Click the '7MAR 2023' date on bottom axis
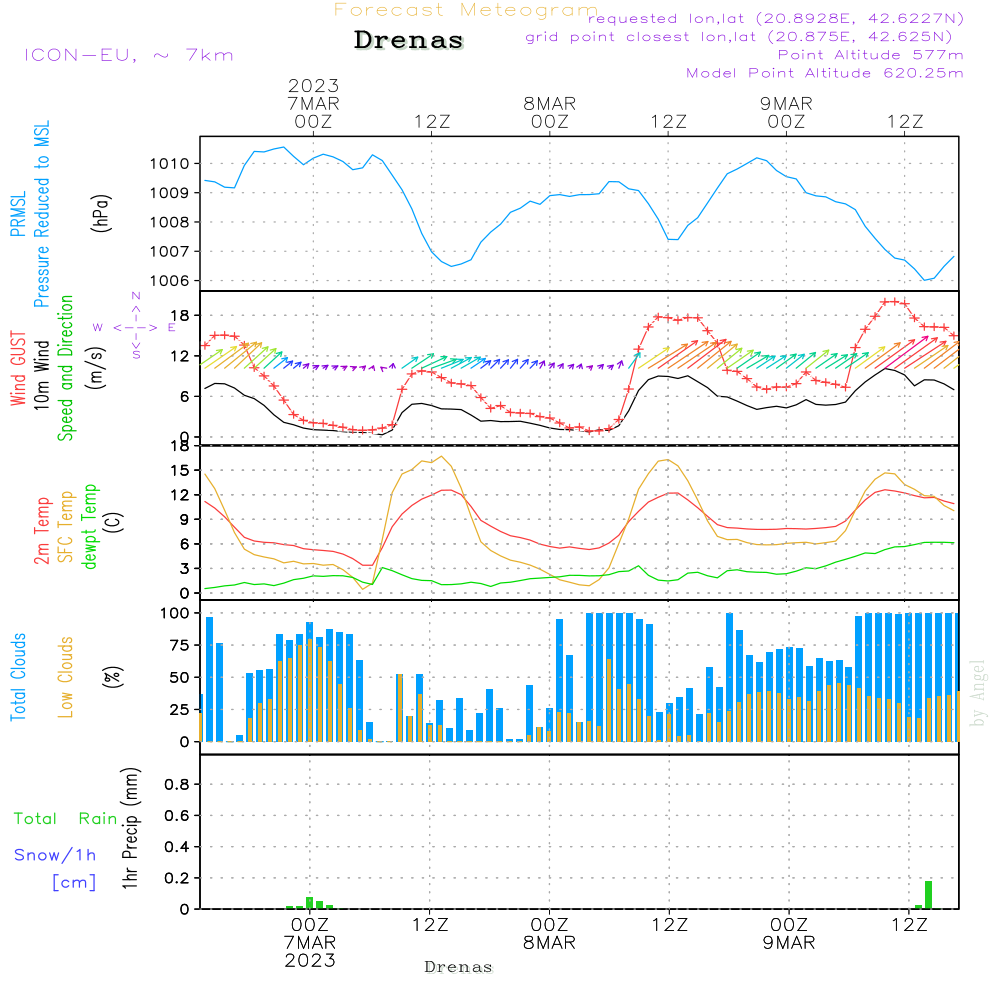The image size is (1000, 1000). click(310, 951)
